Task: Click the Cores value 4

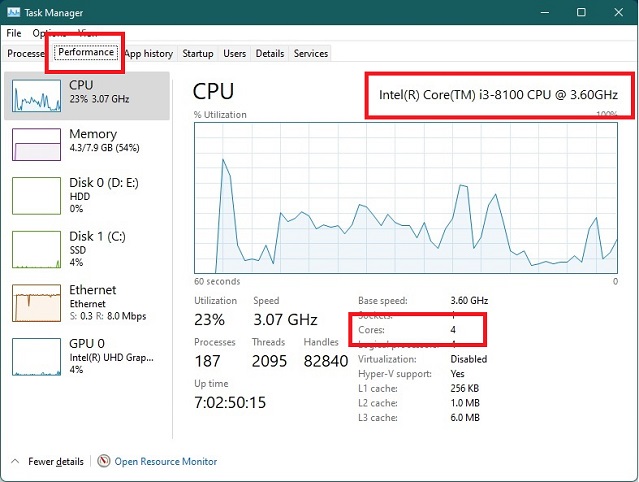Action: coord(453,330)
